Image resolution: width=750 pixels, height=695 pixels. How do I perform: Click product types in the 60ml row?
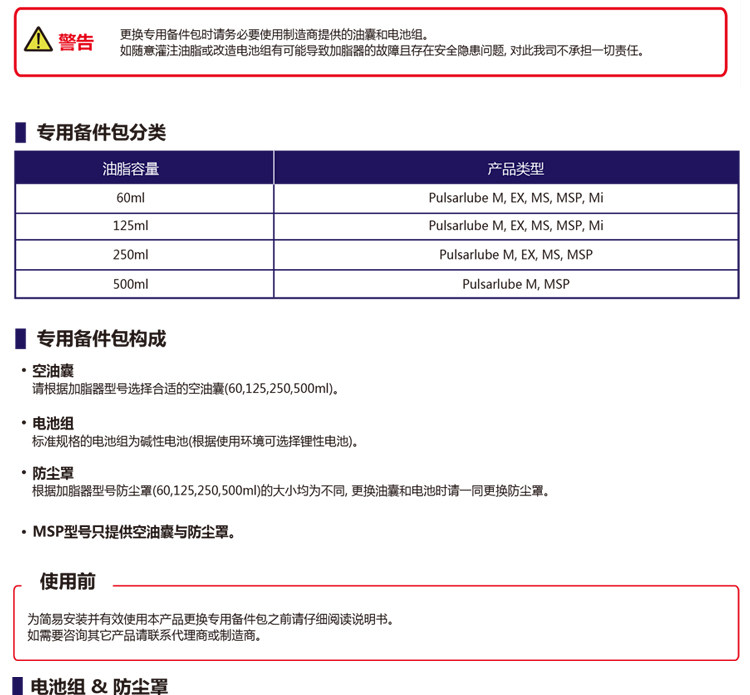(x=506, y=198)
